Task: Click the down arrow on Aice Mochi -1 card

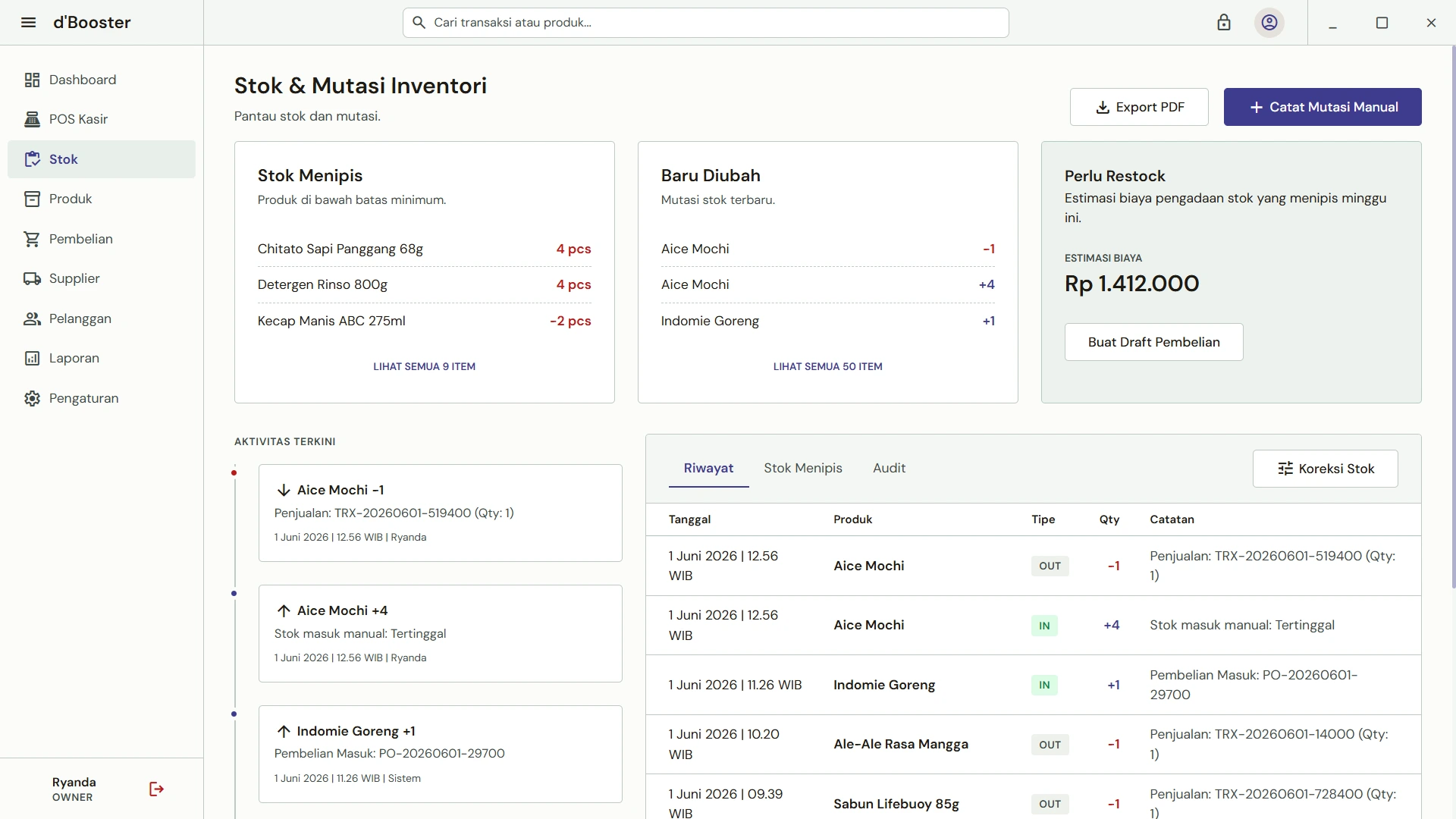Action: coord(284,490)
